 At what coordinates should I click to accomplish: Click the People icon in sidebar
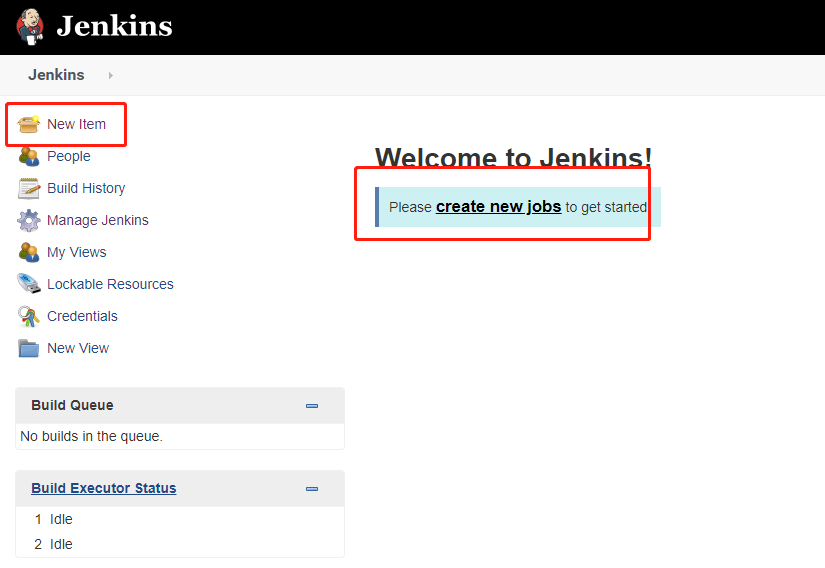point(28,156)
